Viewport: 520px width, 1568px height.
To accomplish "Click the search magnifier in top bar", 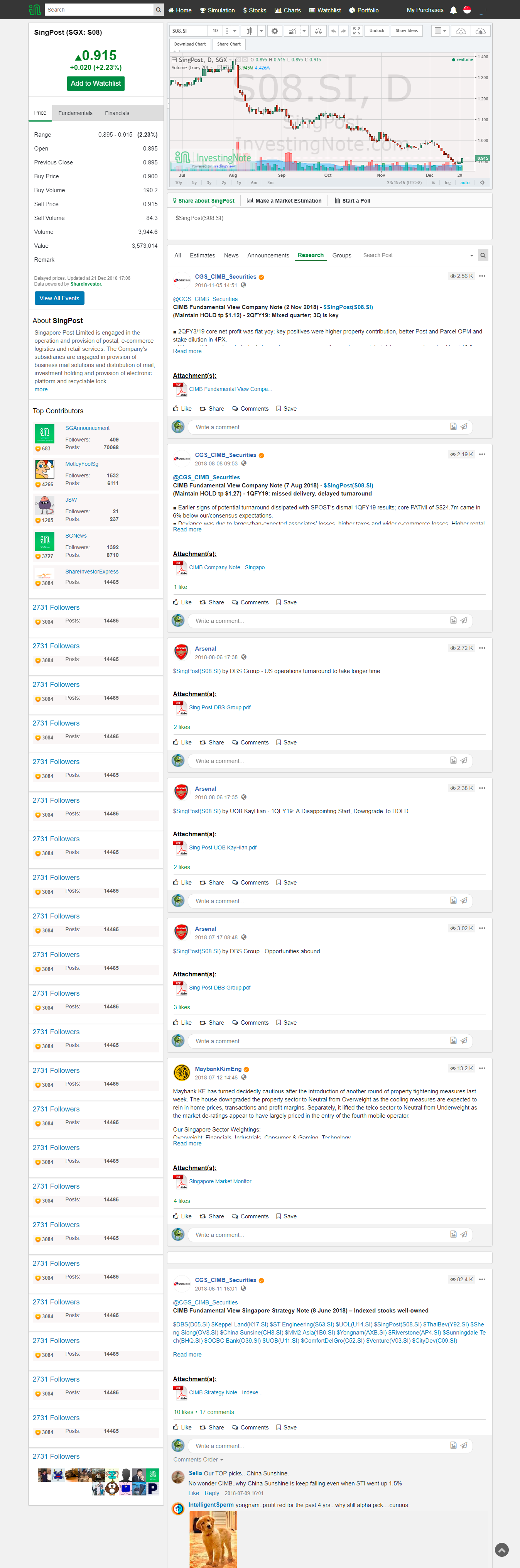I will click(x=158, y=10).
